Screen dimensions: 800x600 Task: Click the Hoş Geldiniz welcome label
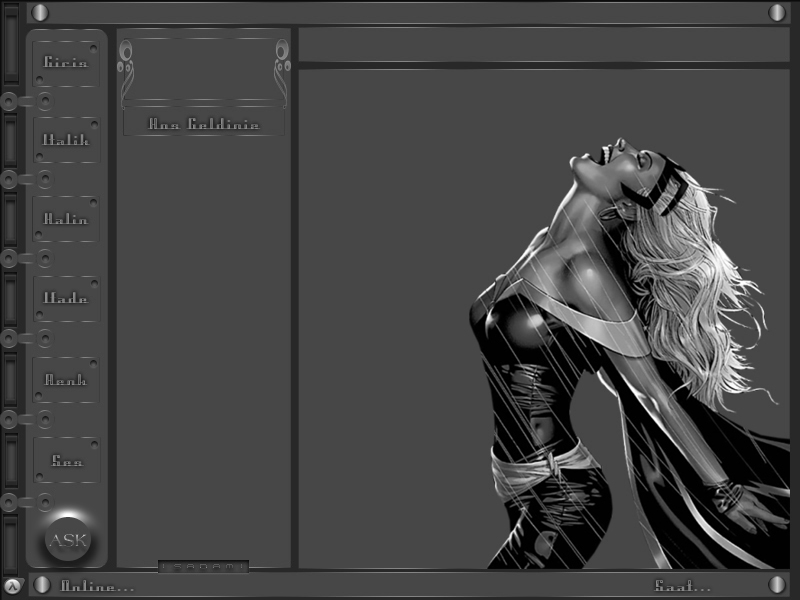click(x=204, y=124)
